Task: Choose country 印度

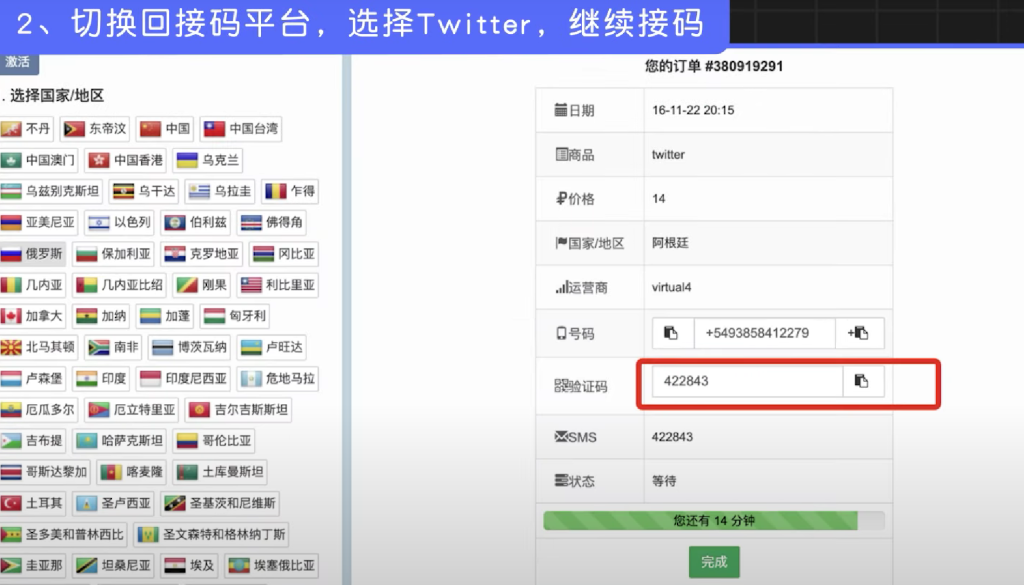Action: [101, 379]
